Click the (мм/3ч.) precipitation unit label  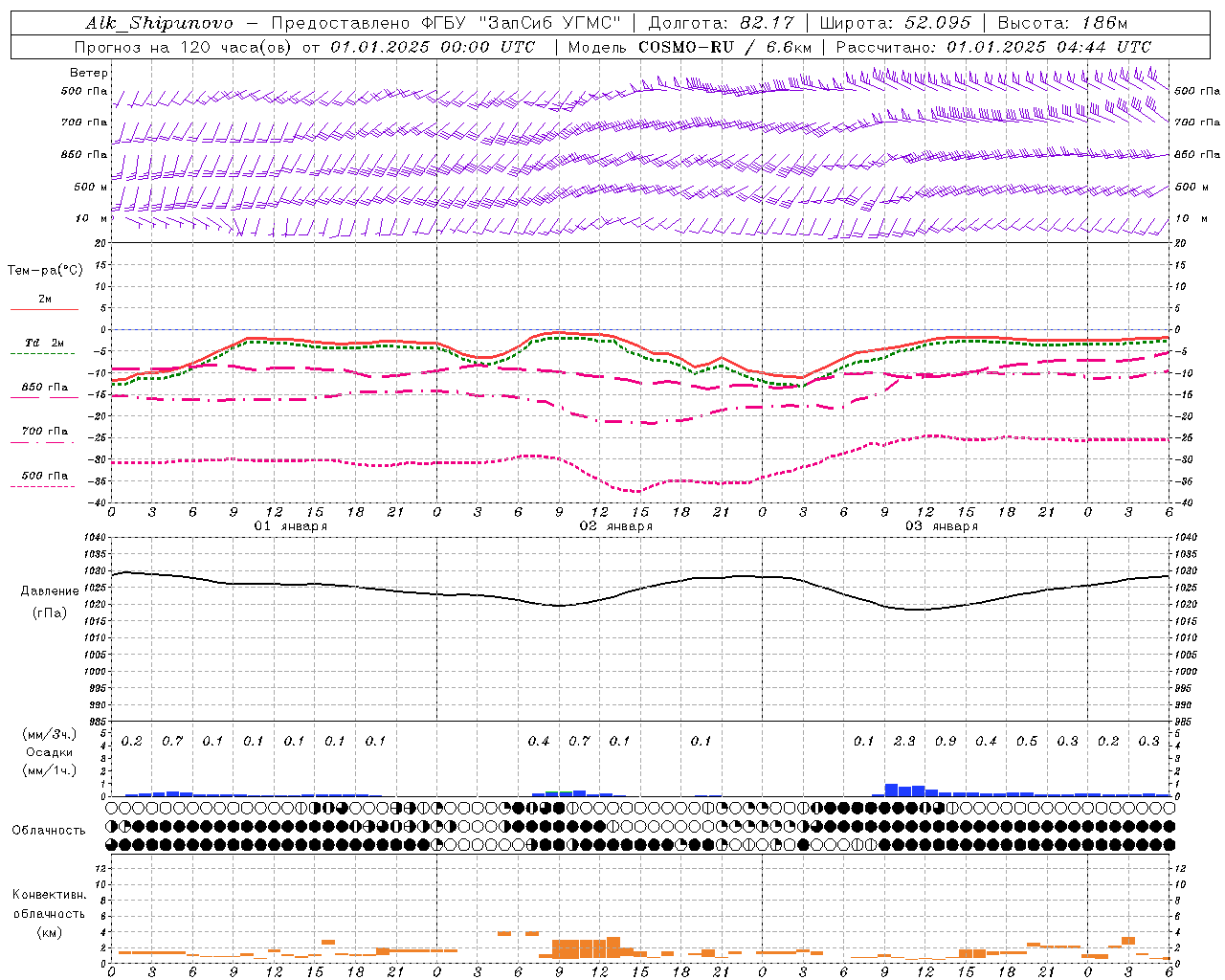click(49, 734)
